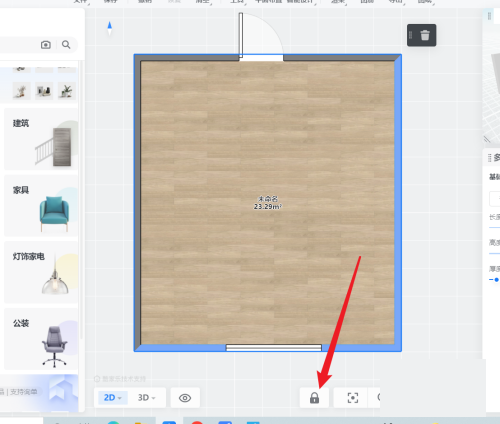Viewport: 500px width, 424px height.
Task: Click the magnifier search icon
Action: pyautogui.click(x=66, y=45)
